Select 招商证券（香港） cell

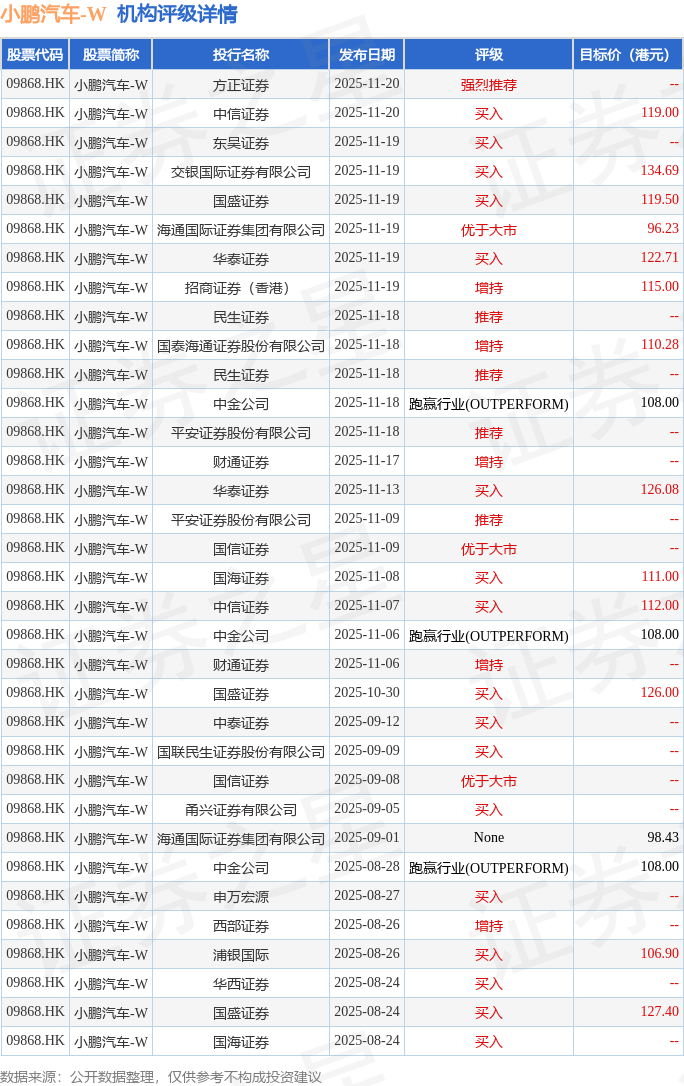[x=241, y=287]
